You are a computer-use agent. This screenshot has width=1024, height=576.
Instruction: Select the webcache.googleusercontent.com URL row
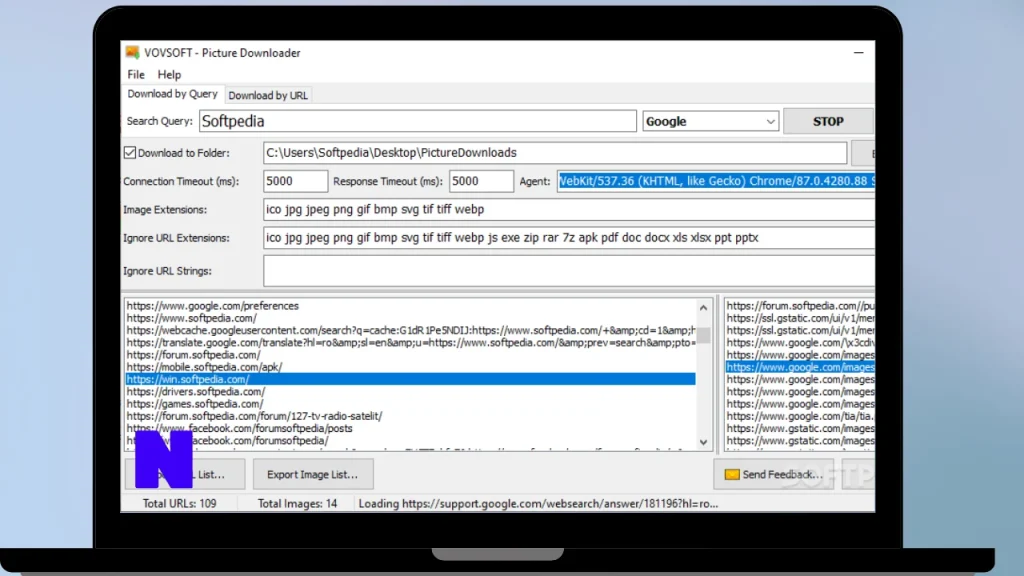[x=410, y=330]
